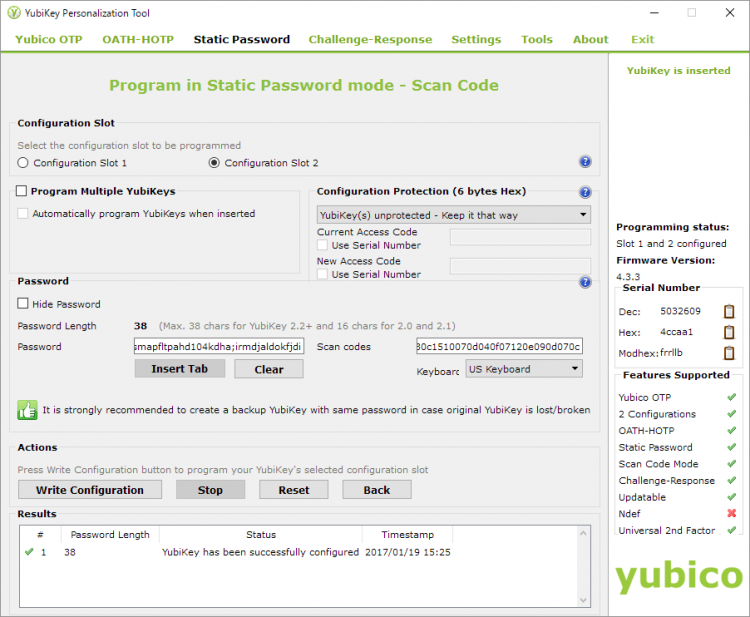
Task: Click the Insert Tab button
Action: pyautogui.click(x=180, y=369)
